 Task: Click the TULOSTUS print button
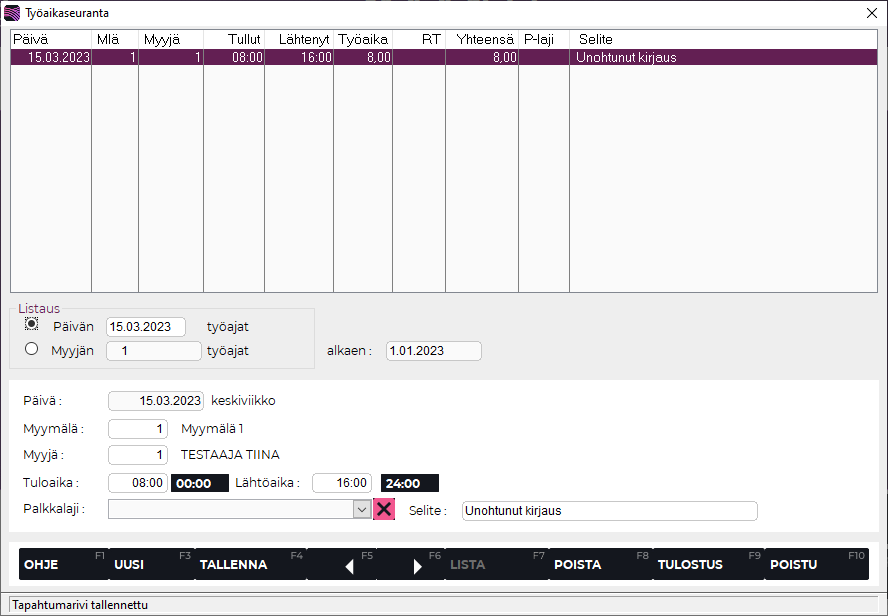pyautogui.click(x=690, y=564)
